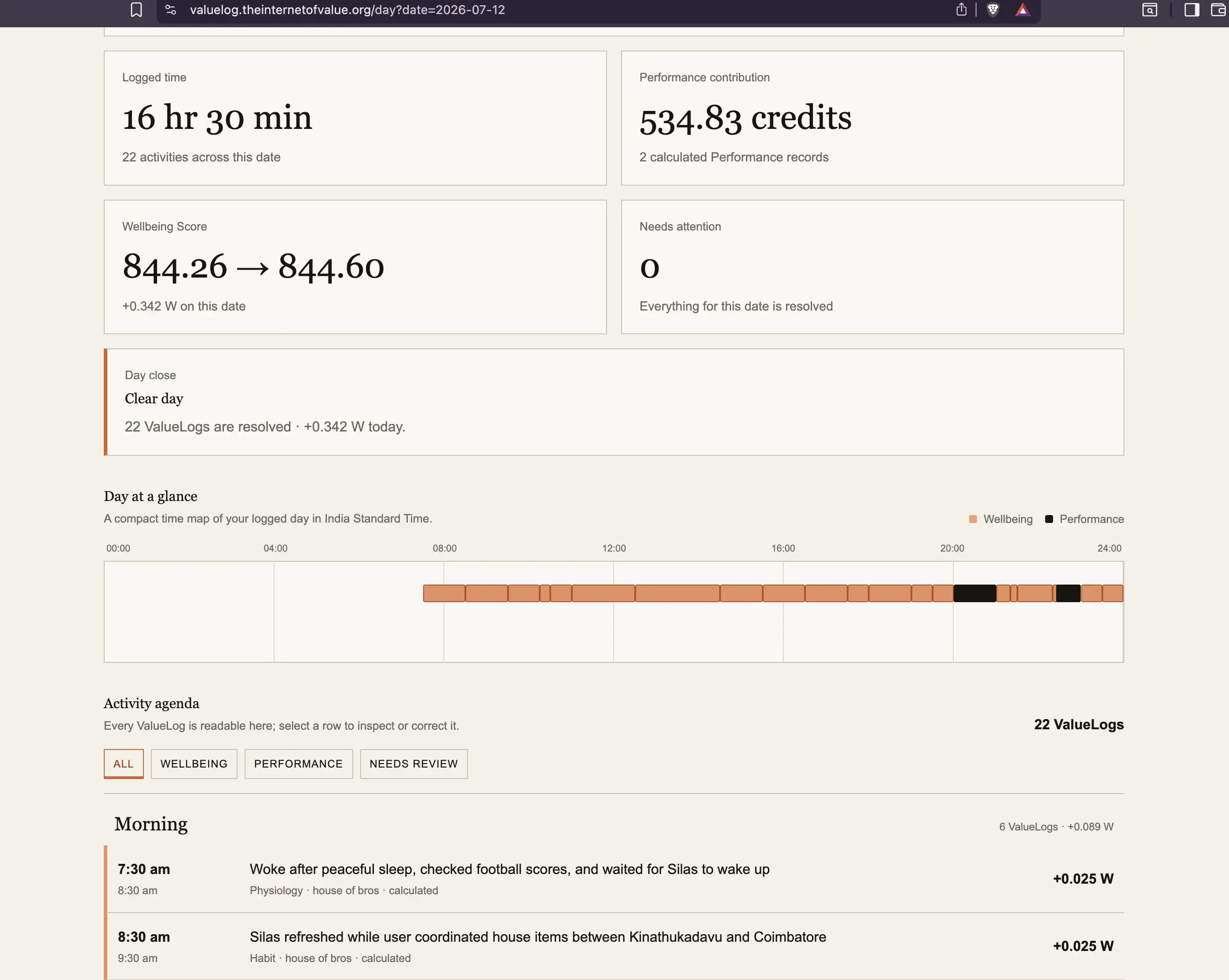Select the ALL filter tab
Viewport: 1229px width, 980px height.
(x=124, y=763)
